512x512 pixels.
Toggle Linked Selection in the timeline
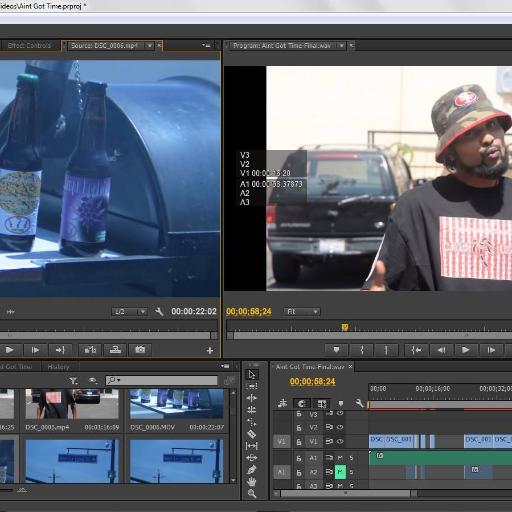[x=321, y=404]
